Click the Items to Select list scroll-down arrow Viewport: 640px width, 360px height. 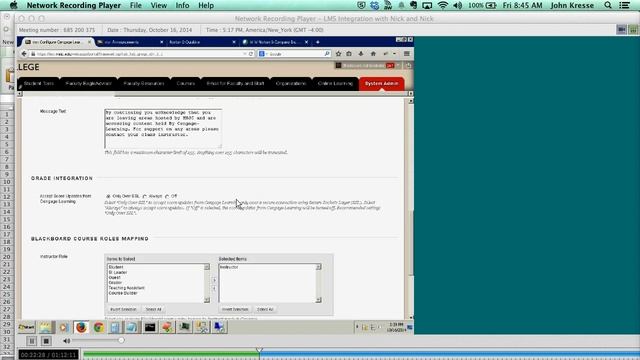pos(207,300)
